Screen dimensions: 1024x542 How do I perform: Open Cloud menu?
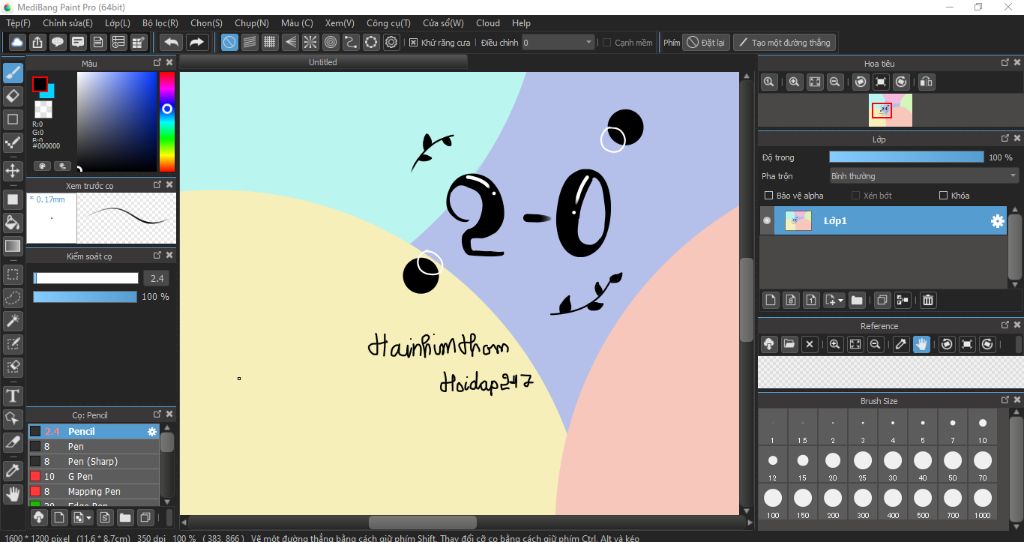tap(488, 23)
